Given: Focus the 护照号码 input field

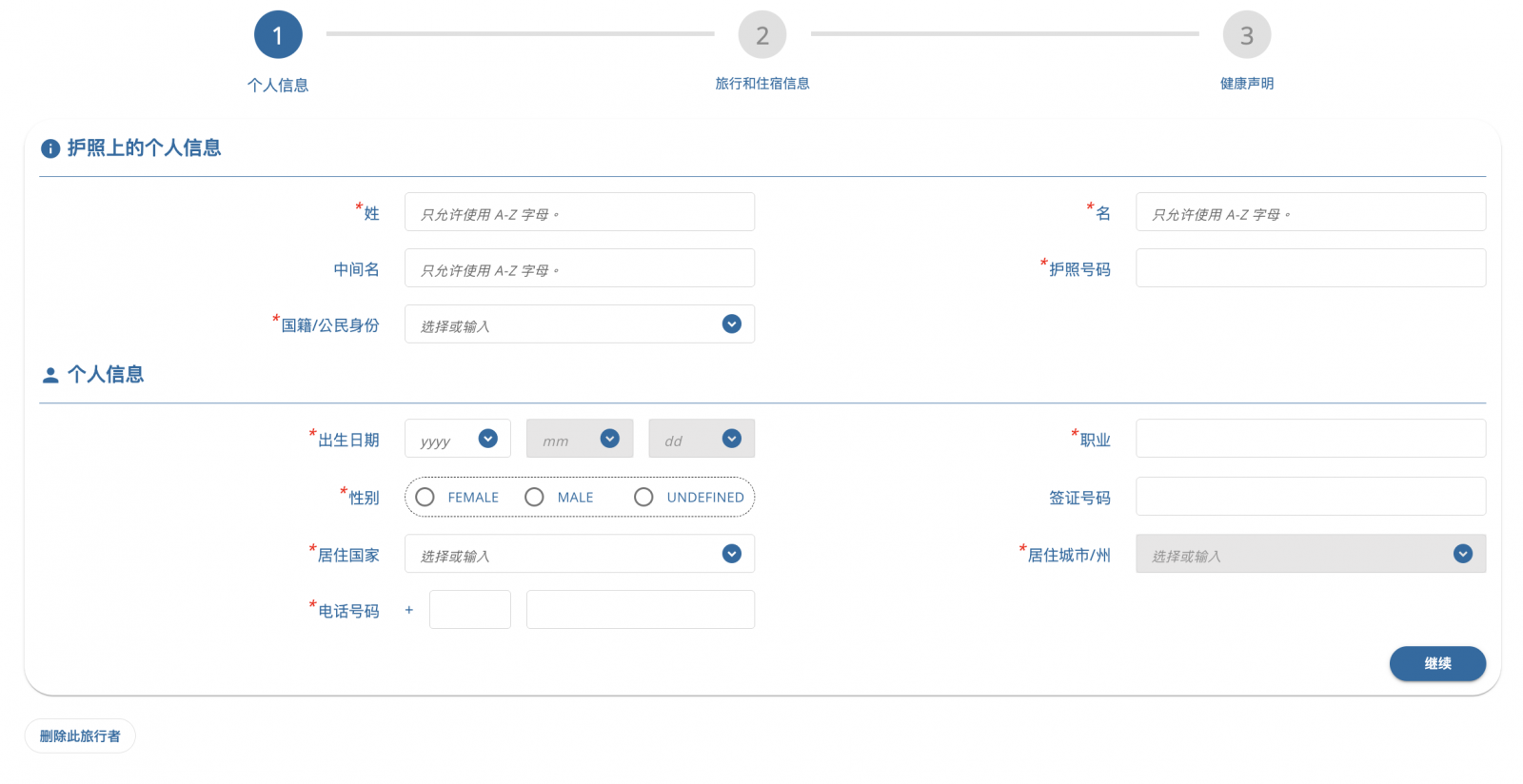Looking at the screenshot, I should coord(1310,268).
